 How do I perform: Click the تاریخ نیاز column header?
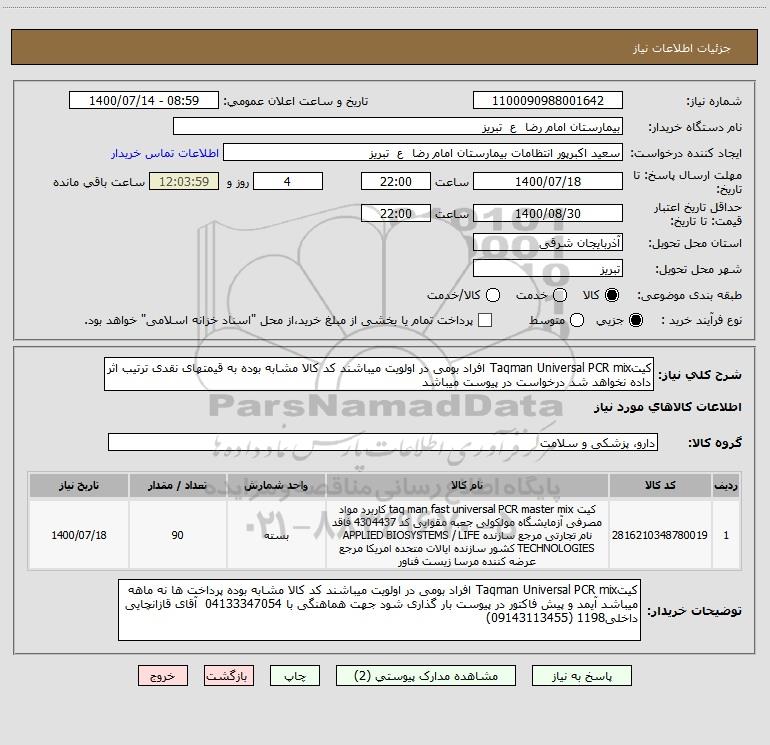coord(79,485)
